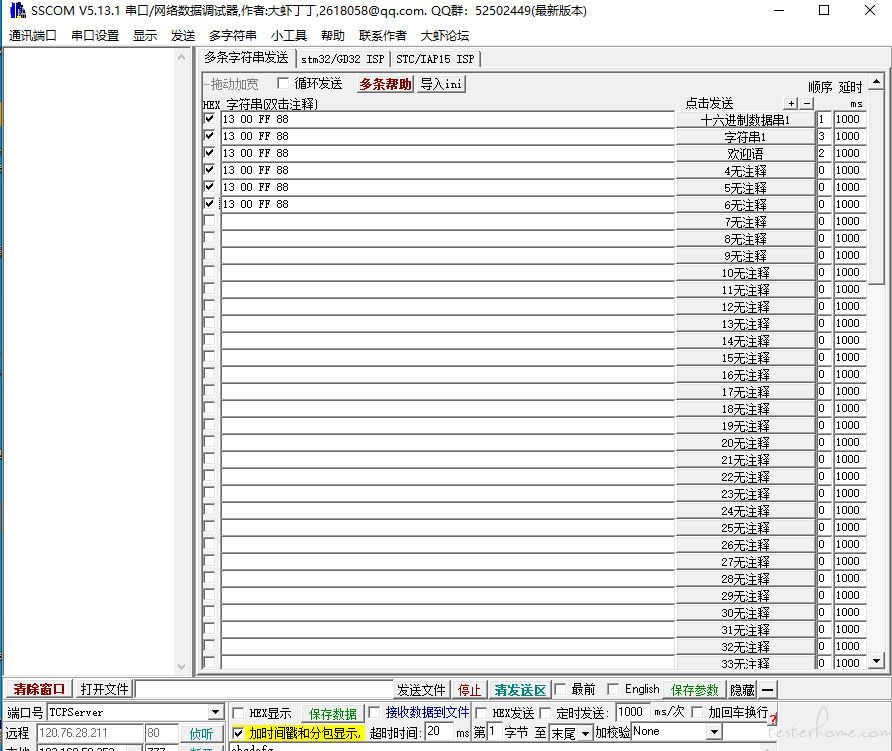The height and width of the screenshot is (751, 892).
Task: Switch to the stm32/GD32 ISP tab
Action: (343, 59)
